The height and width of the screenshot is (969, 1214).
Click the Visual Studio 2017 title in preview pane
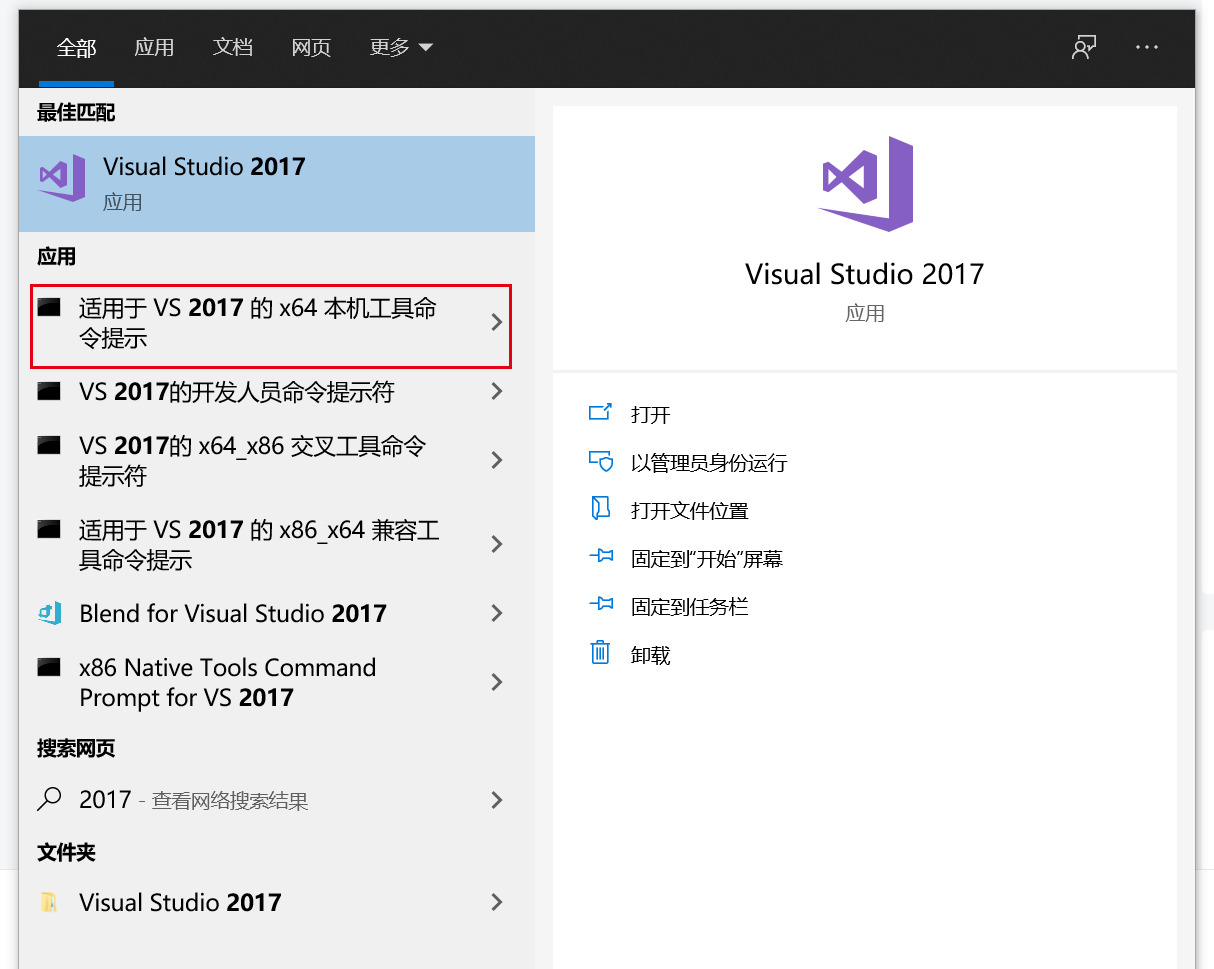click(865, 274)
